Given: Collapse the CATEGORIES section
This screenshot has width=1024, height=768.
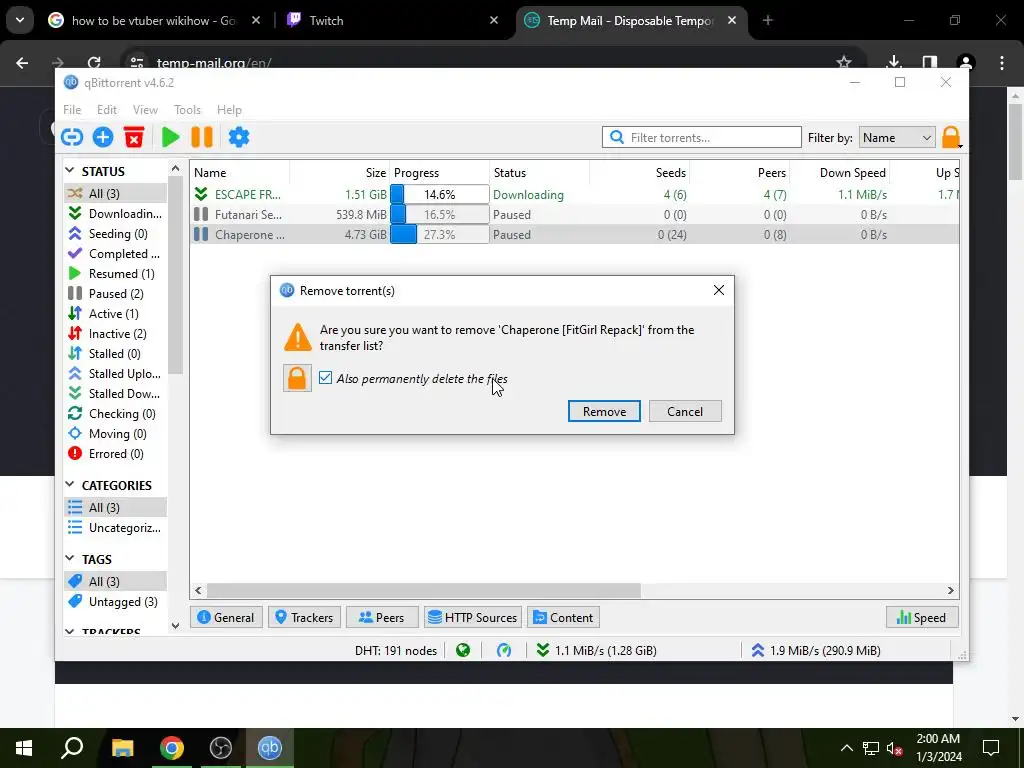Looking at the screenshot, I should (x=71, y=485).
